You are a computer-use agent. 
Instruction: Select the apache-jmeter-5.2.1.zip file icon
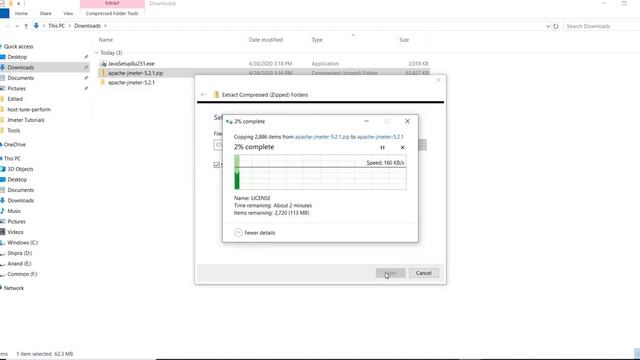point(103,73)
